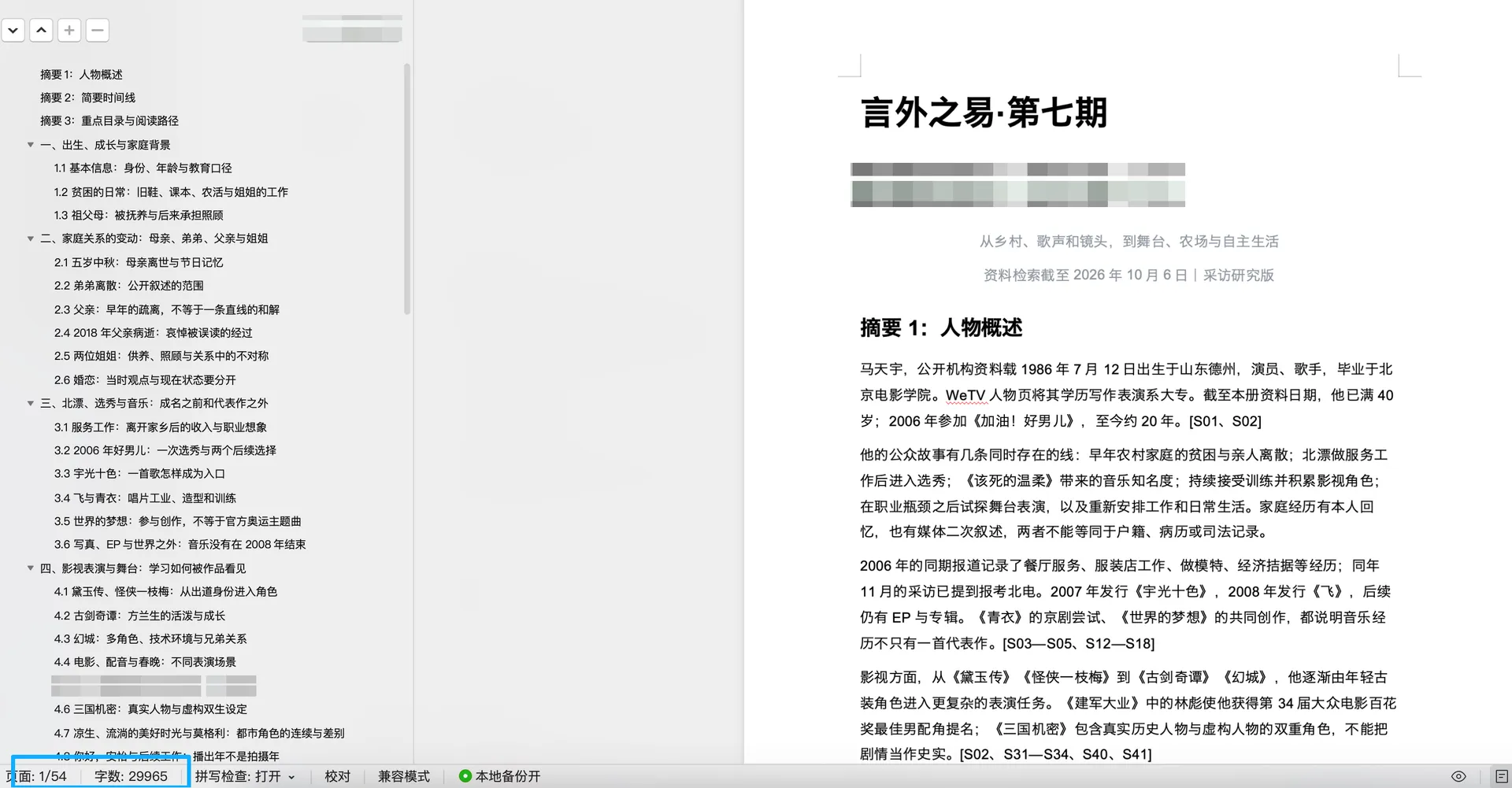The width and height of the screenshot is (1512, 788).
Task: Open outline item 3.6 写真、EP与世界之外
Action: click(180, 544)
